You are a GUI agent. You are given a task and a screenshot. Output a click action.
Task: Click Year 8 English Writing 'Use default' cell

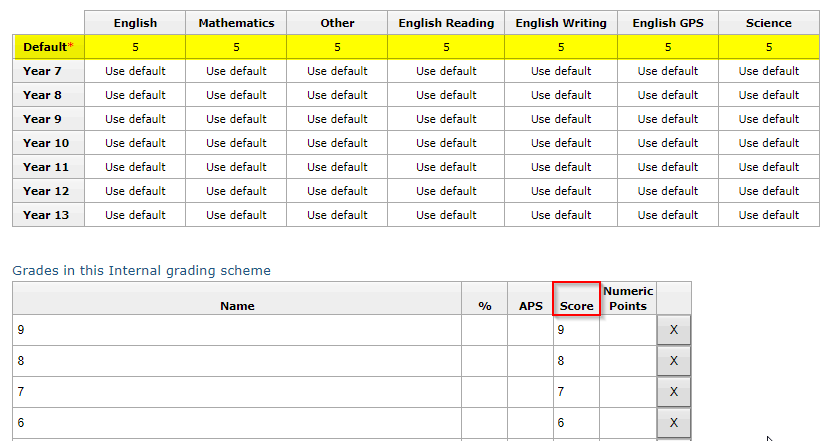pos(561,95)
